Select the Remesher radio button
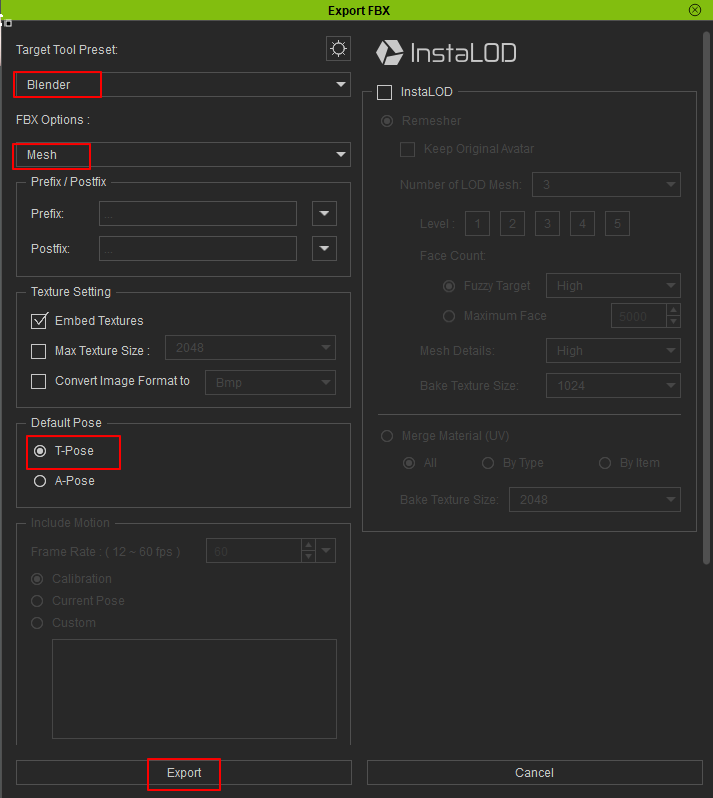The image size is (713, 798). pyautogui.click(x=387, y=121)
